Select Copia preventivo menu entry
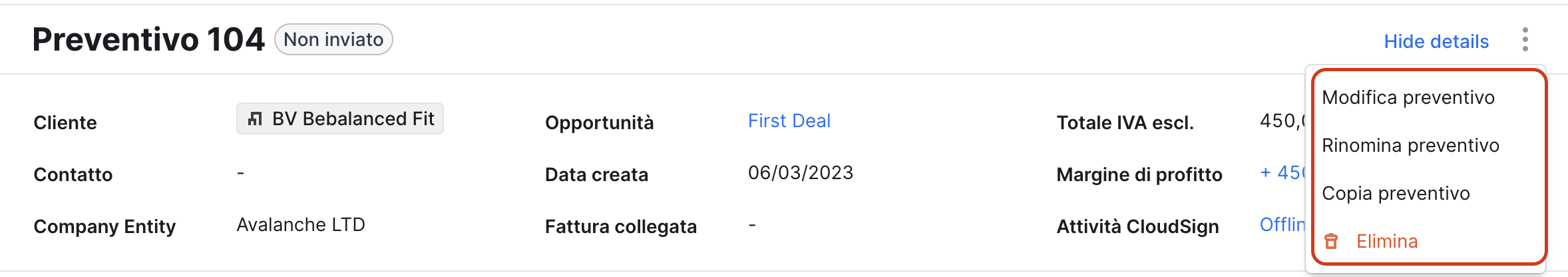 coord(1396,193)
